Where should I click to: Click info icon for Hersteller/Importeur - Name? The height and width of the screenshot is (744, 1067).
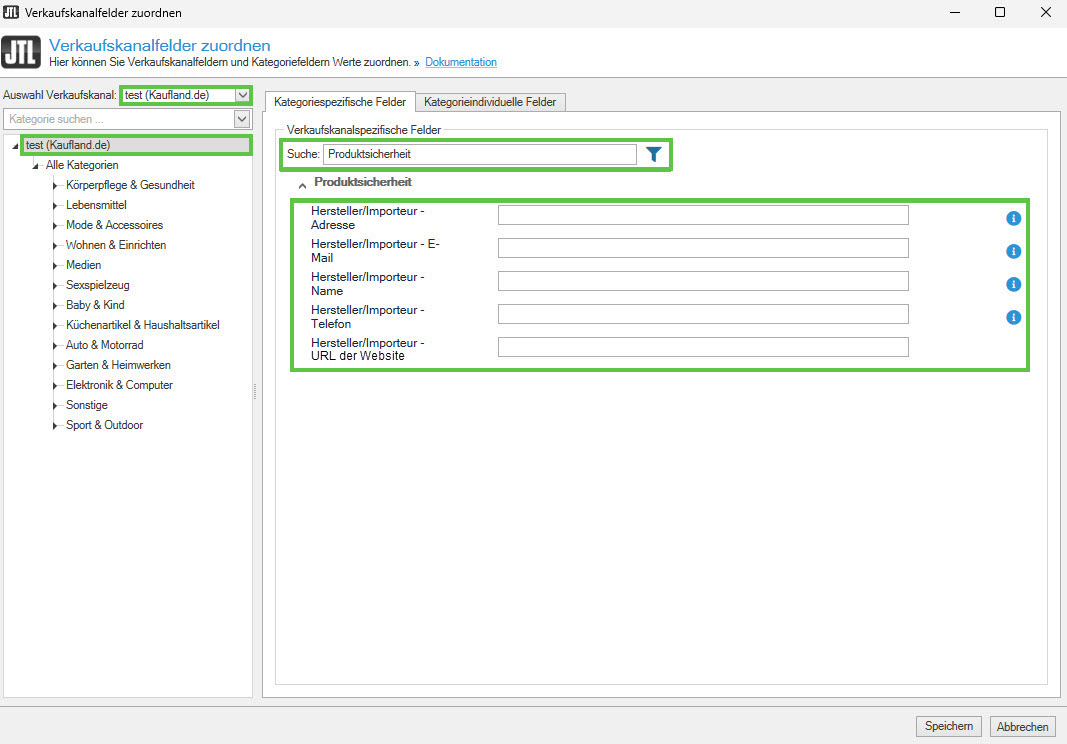coord(1013,284)
